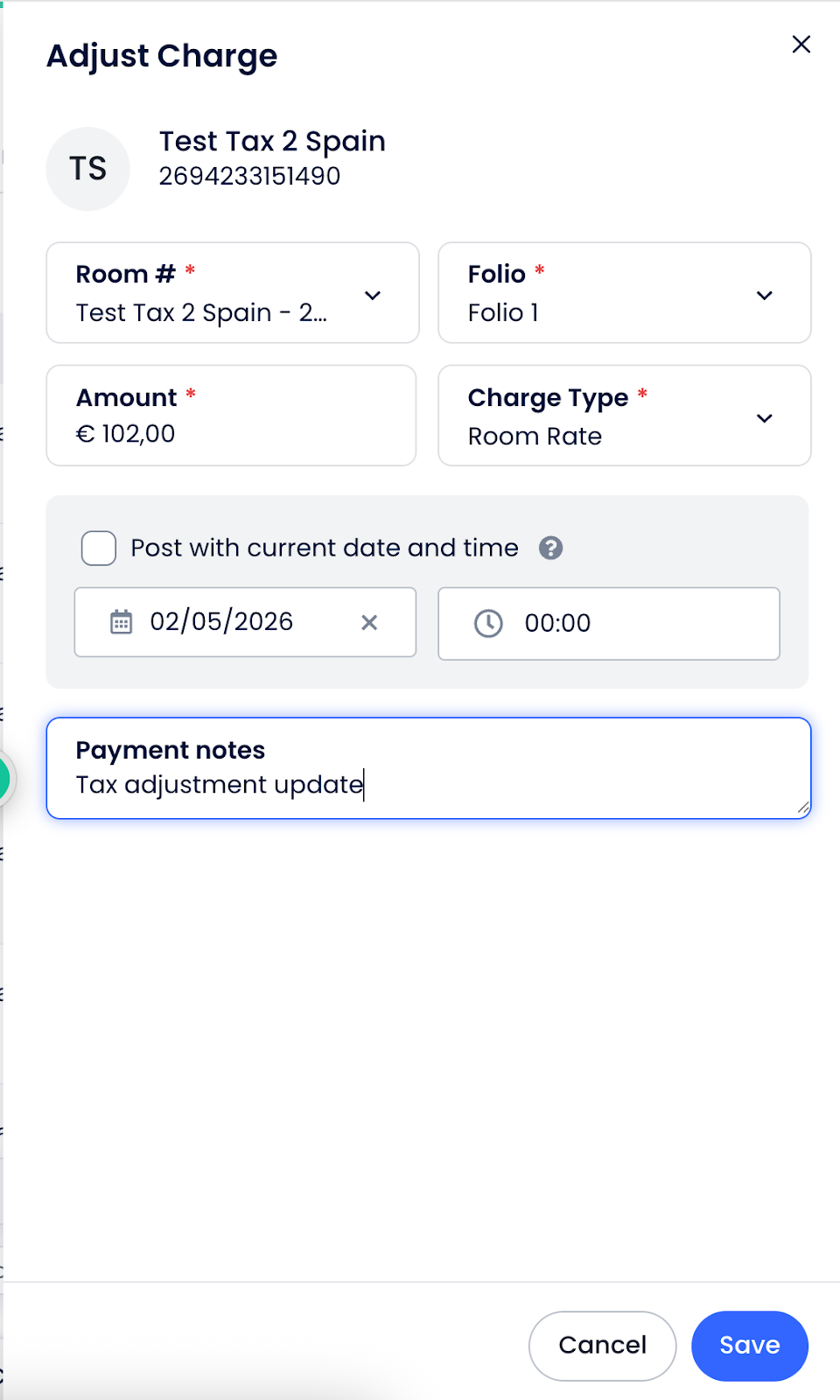Click the calendar icon in date field
The width and height of the screenshot is (840, 1400).
121,622
